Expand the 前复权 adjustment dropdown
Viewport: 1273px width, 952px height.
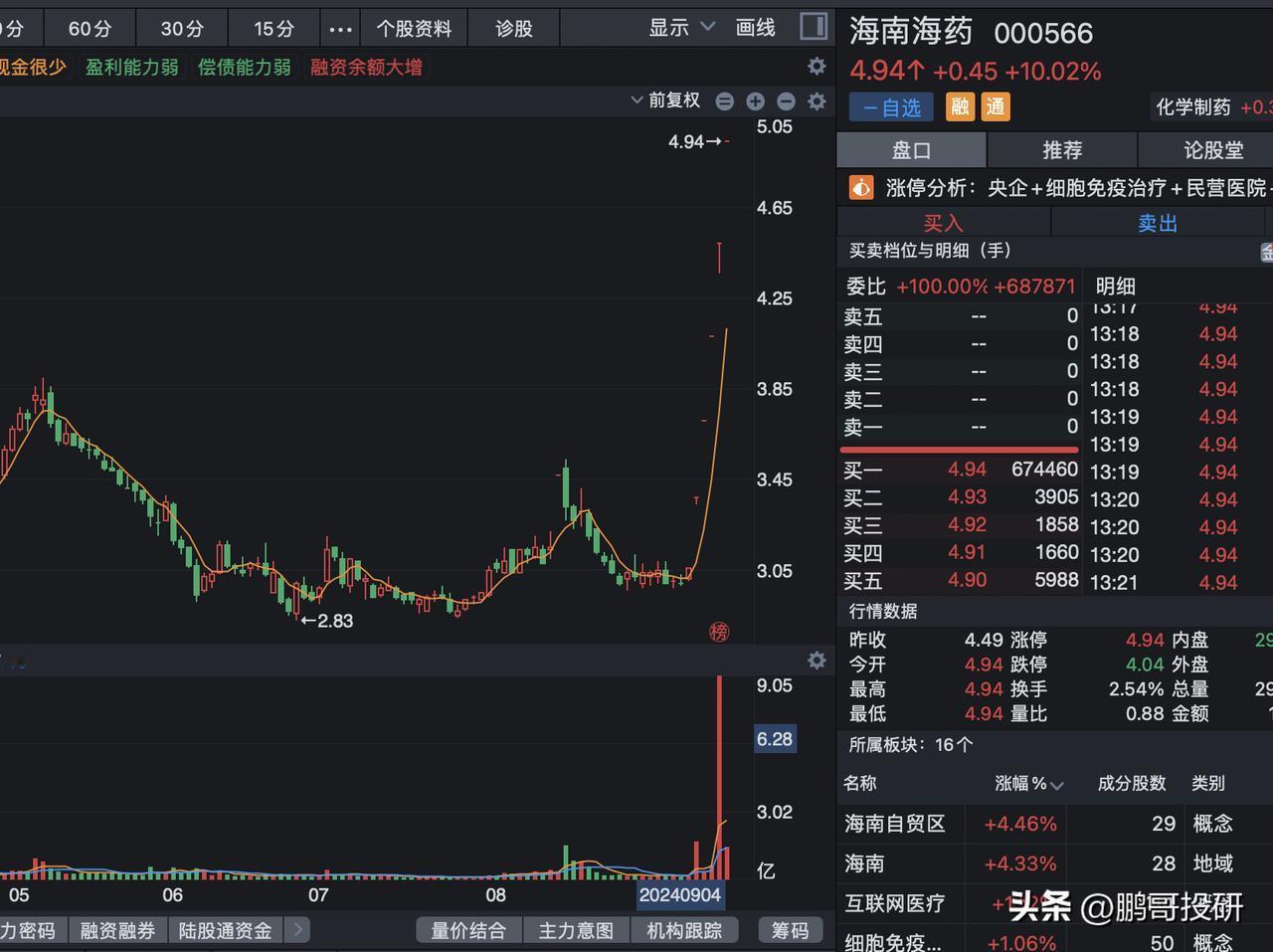pyautogui.click(x=666, y=100)
